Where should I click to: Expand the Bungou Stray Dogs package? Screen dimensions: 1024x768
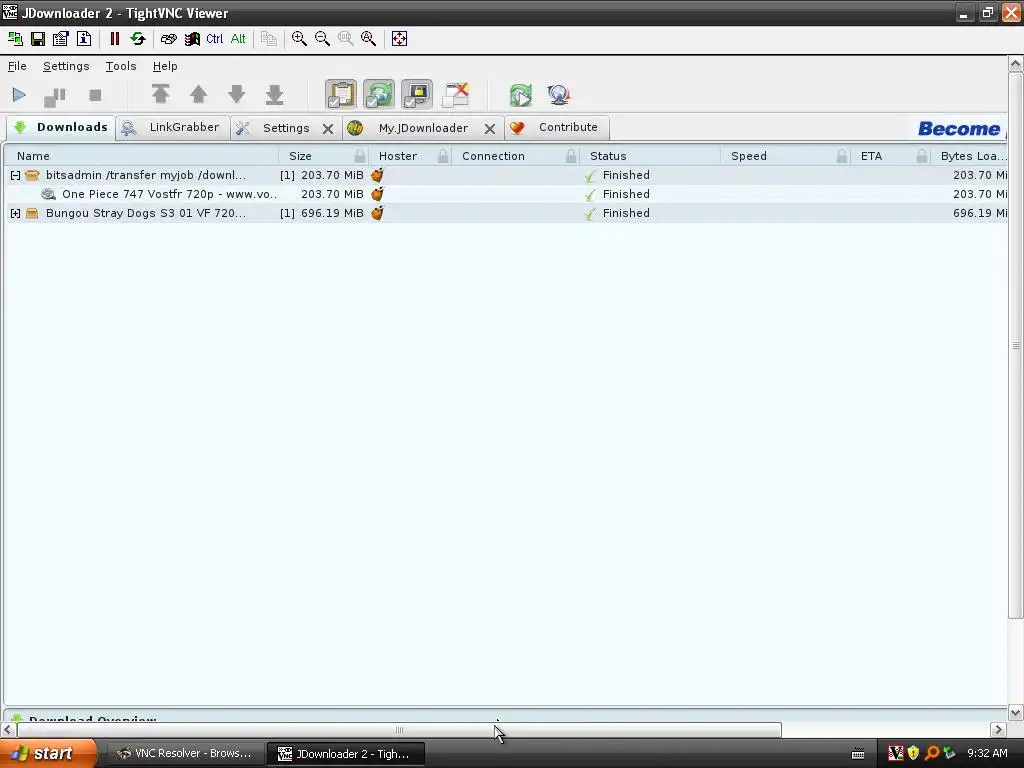[15, 213]
